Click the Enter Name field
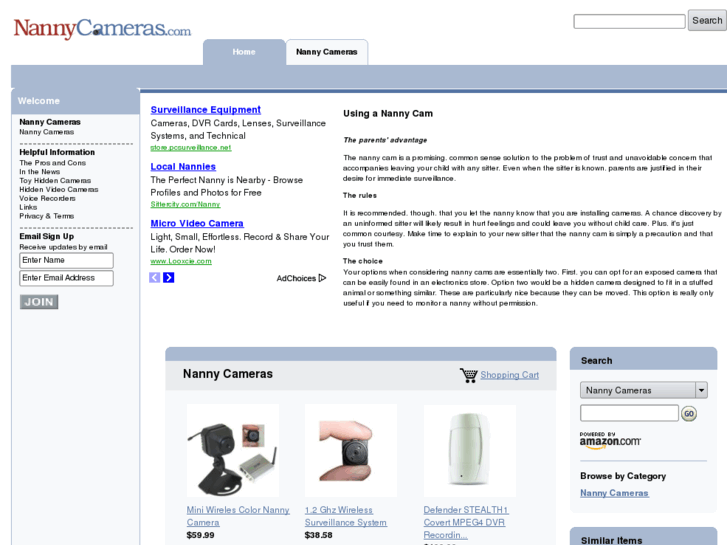Image resolution: width=727 pixels, height=545 pixels. pos(66,260)
